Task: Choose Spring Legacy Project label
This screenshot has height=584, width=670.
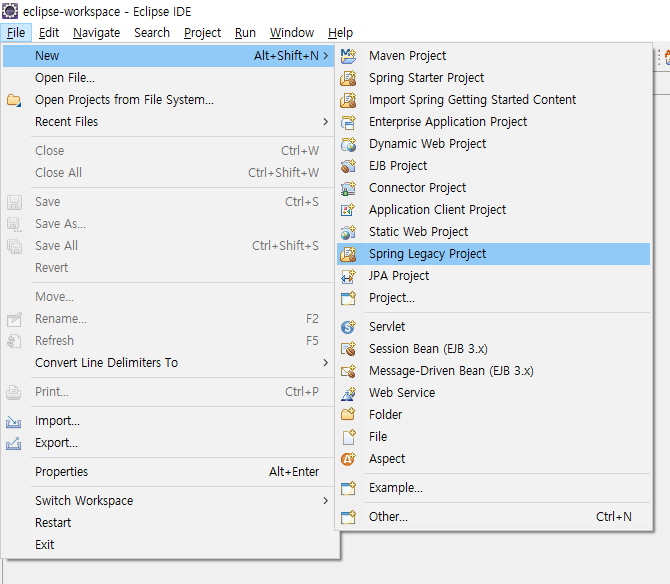Action: 427,254
